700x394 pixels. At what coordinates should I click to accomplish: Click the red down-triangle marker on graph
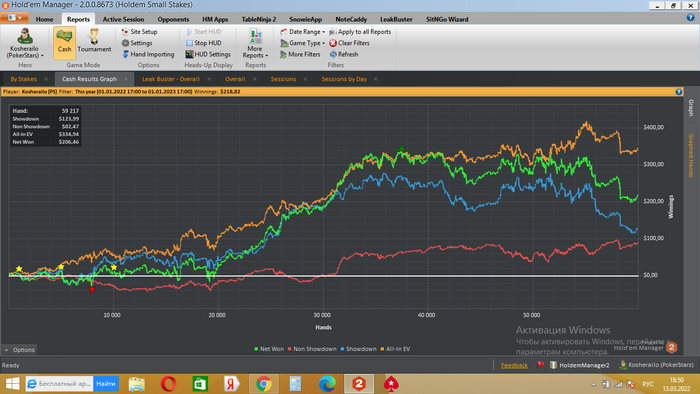coord(92,290)
